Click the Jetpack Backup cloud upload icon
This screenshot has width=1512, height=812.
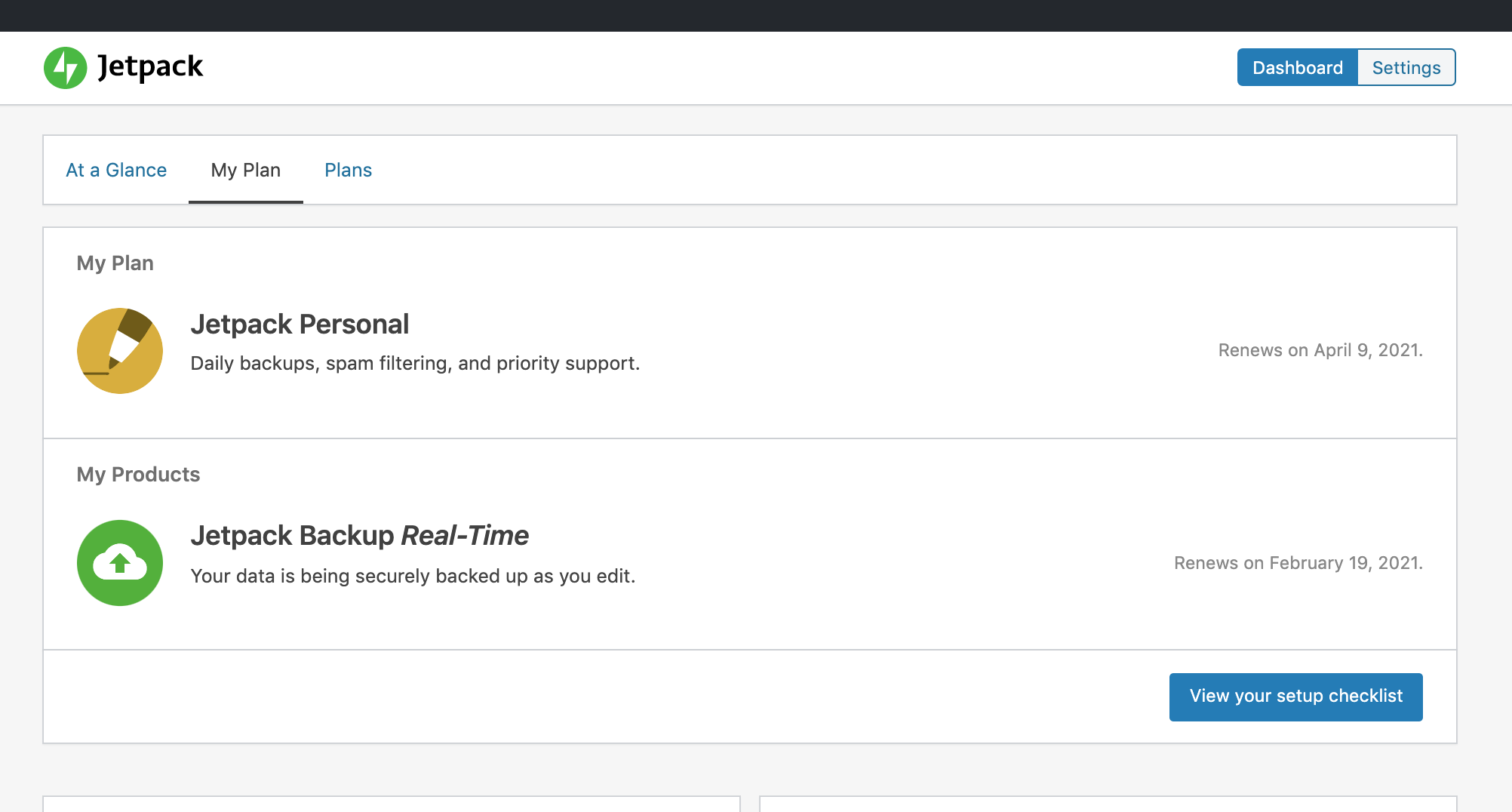pos(120,563)
